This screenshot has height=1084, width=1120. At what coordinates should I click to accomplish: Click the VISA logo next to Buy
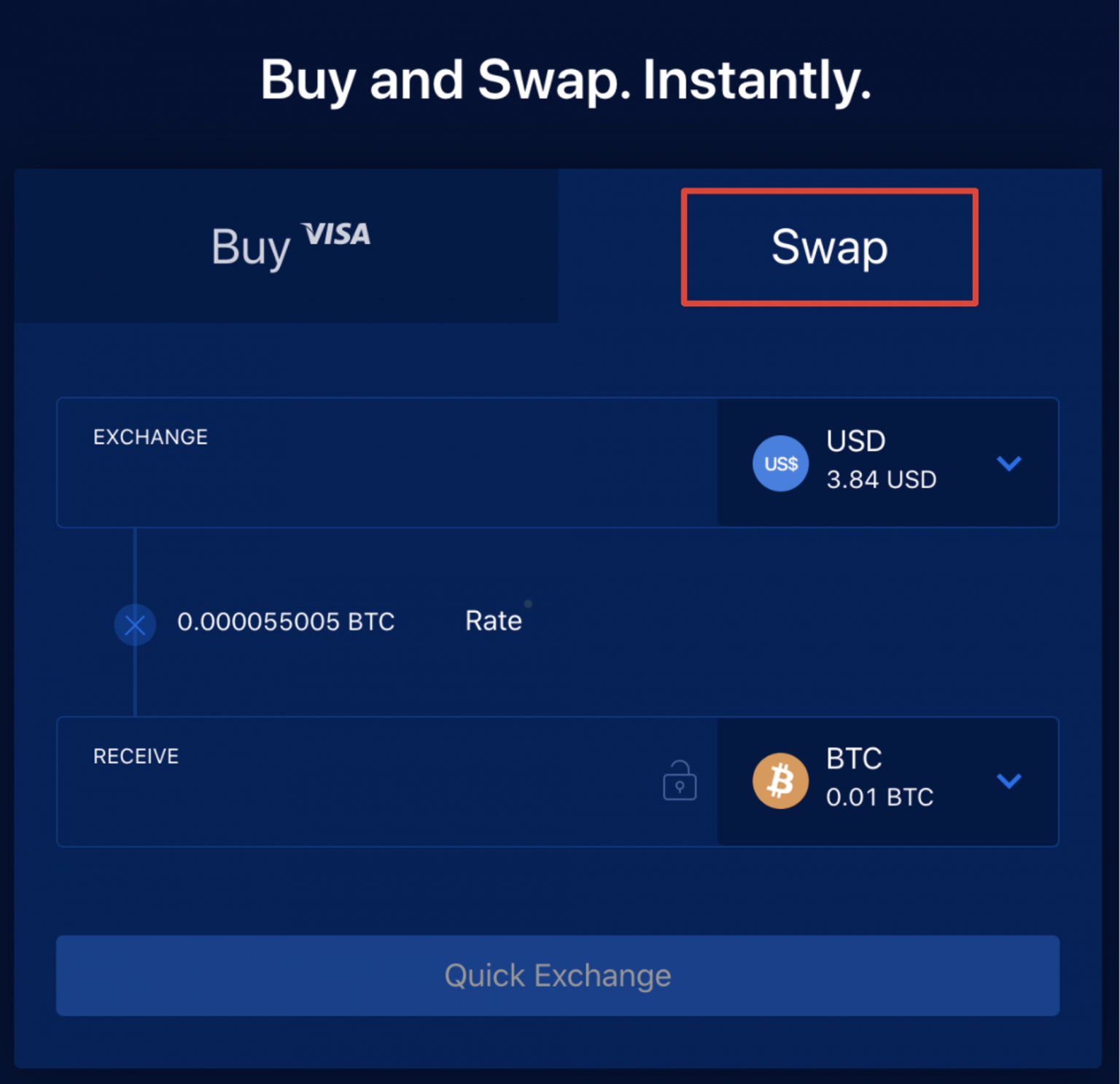tap(337, 235)
